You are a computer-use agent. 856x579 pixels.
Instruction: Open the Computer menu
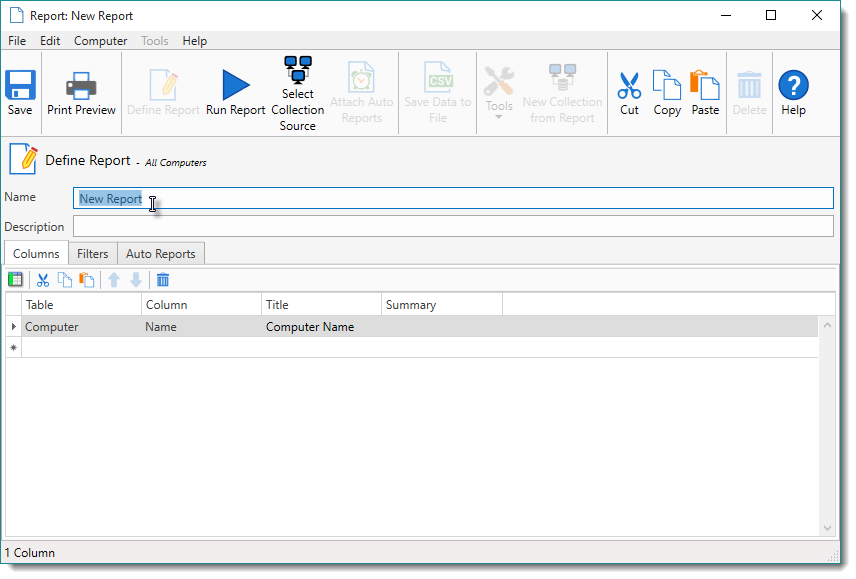point(100,41)
